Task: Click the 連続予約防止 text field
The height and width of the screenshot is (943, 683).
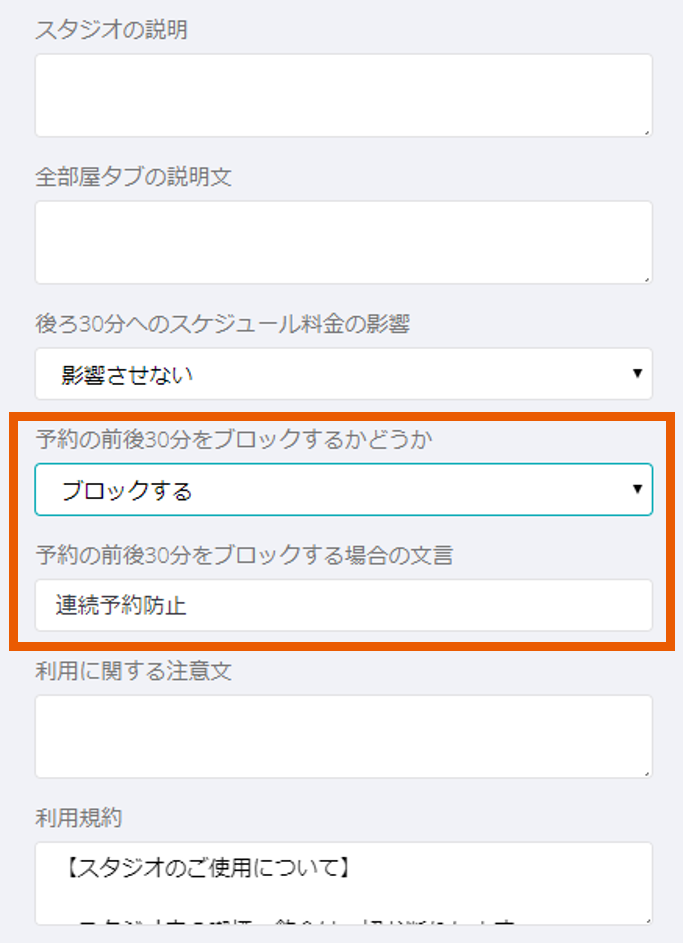Action: click(343, 605)
